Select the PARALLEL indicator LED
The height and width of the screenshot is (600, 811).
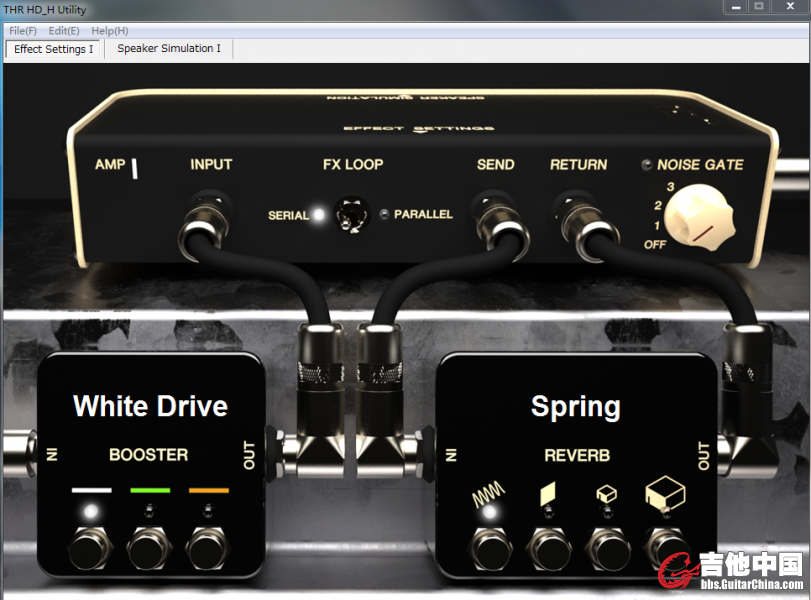pos(384,214)
